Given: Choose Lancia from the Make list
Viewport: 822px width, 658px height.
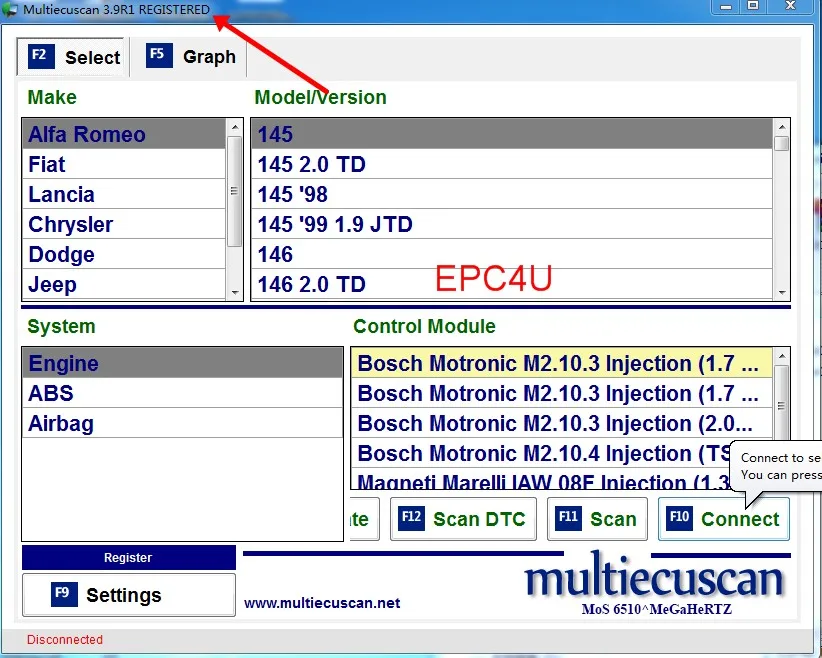Looking at the screenshot, I should (x=124, y=194).
